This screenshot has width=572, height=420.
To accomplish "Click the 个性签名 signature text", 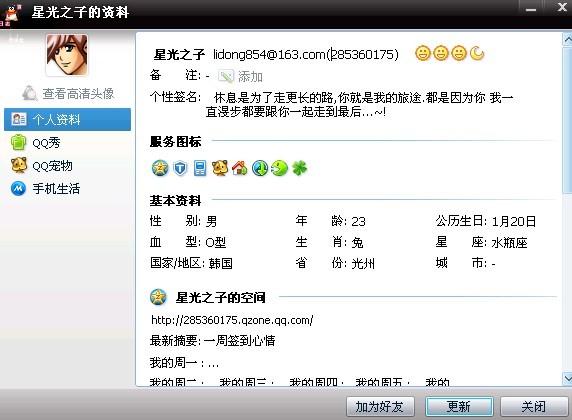I will 359,104.
